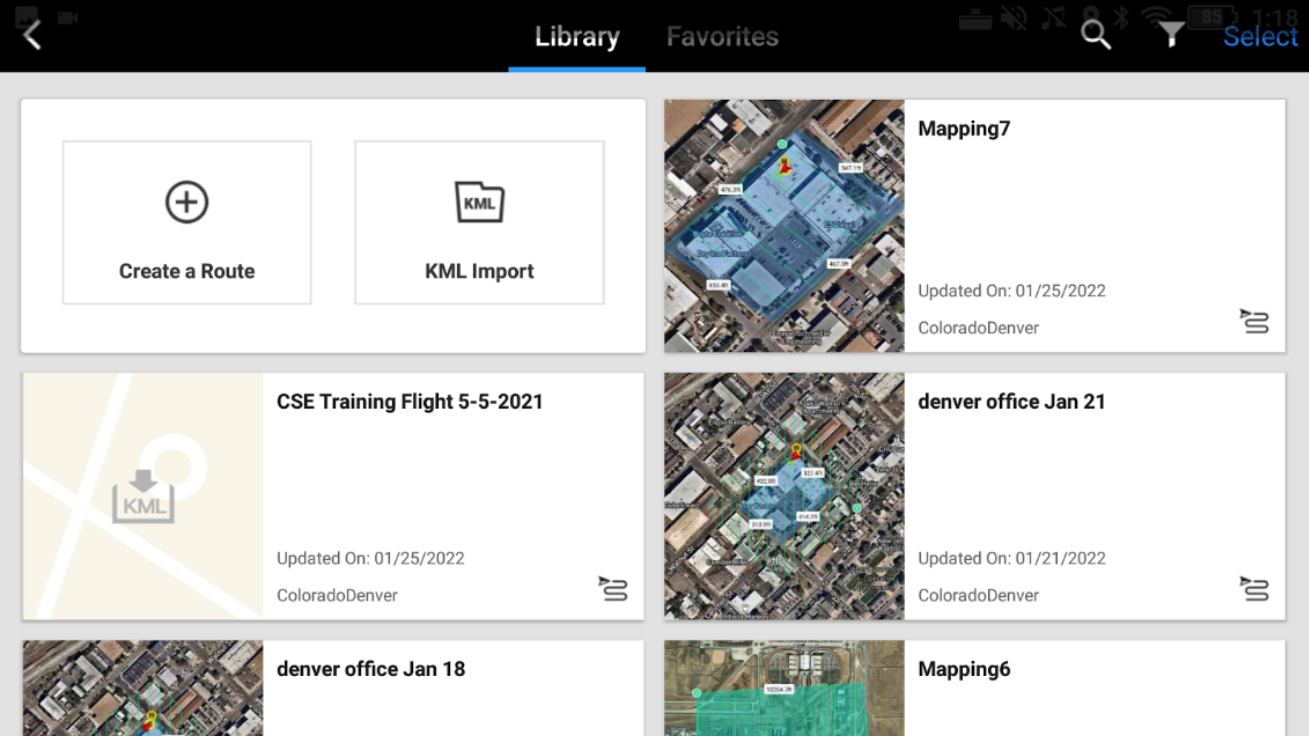Select the CSE Training Flight 5-5-2021 title

(x=410, y=402)
